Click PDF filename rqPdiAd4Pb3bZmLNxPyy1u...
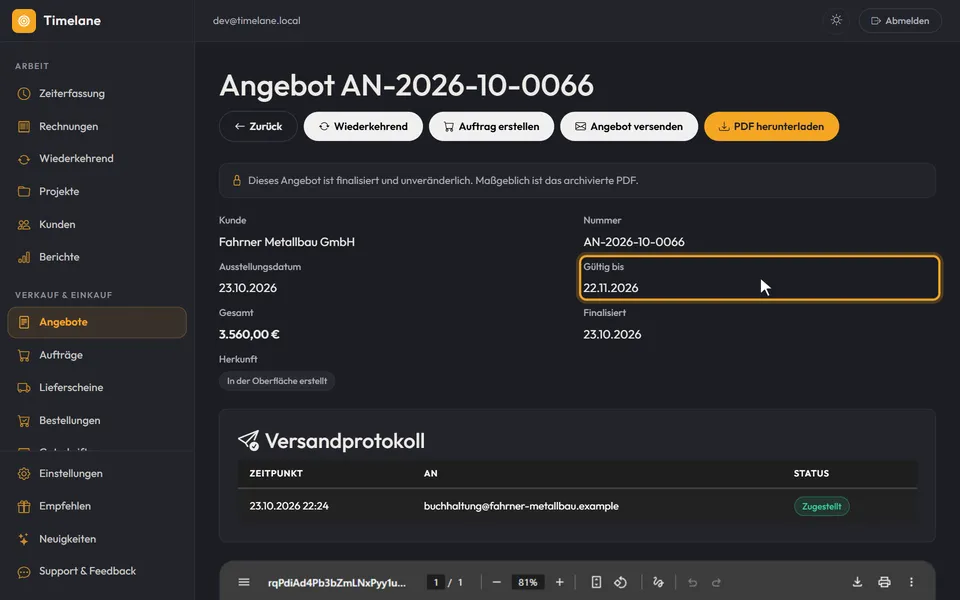The width and height of the screenshot is (960, 600). pyautogui.click(x=337, y=582)
